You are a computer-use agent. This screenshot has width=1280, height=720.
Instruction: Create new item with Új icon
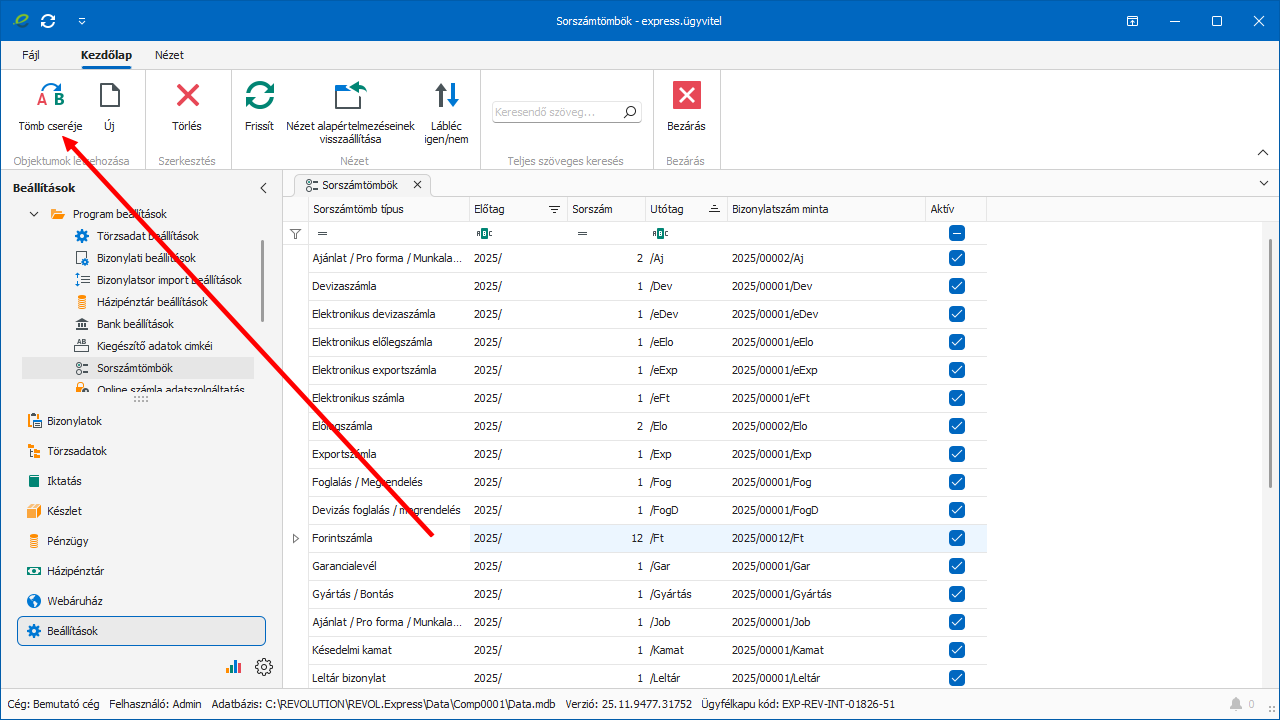(109, 96)
